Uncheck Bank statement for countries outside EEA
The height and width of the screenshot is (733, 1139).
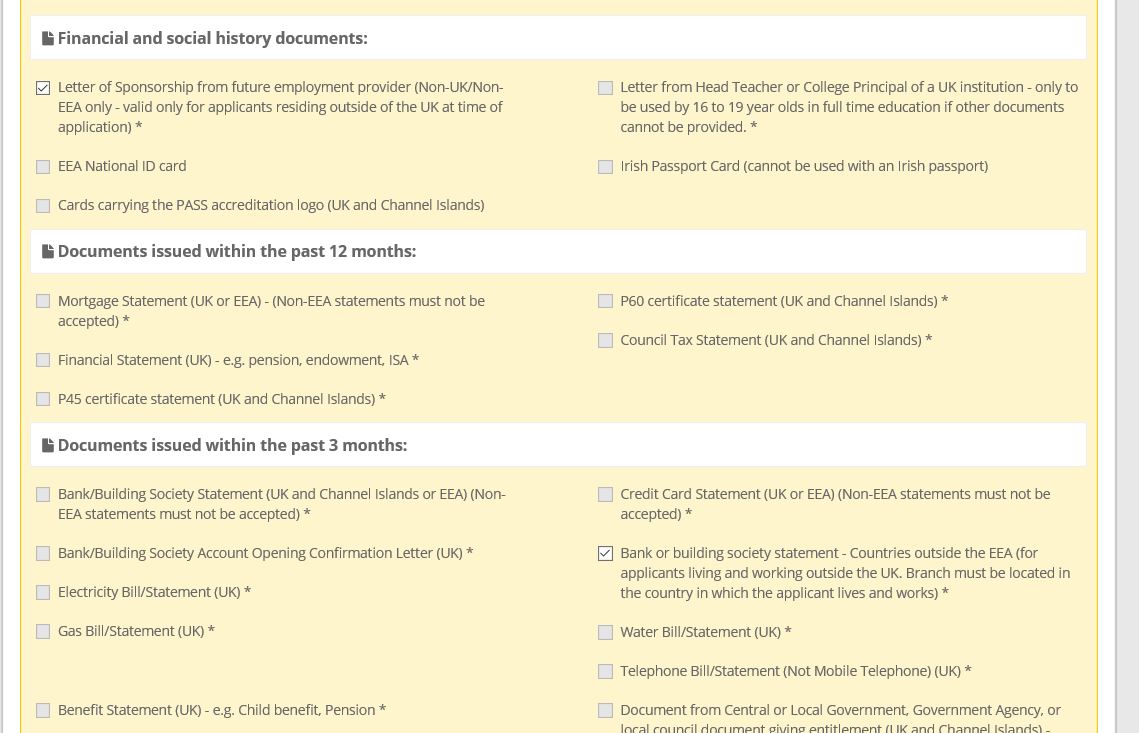605,554
